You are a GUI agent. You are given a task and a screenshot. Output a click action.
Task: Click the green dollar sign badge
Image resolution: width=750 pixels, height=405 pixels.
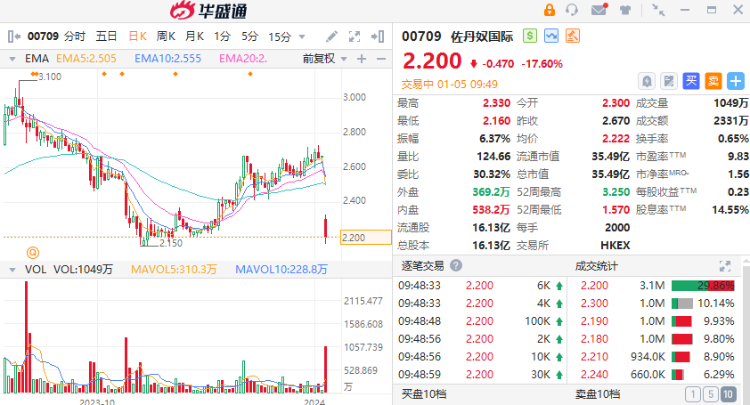point(529,36)
